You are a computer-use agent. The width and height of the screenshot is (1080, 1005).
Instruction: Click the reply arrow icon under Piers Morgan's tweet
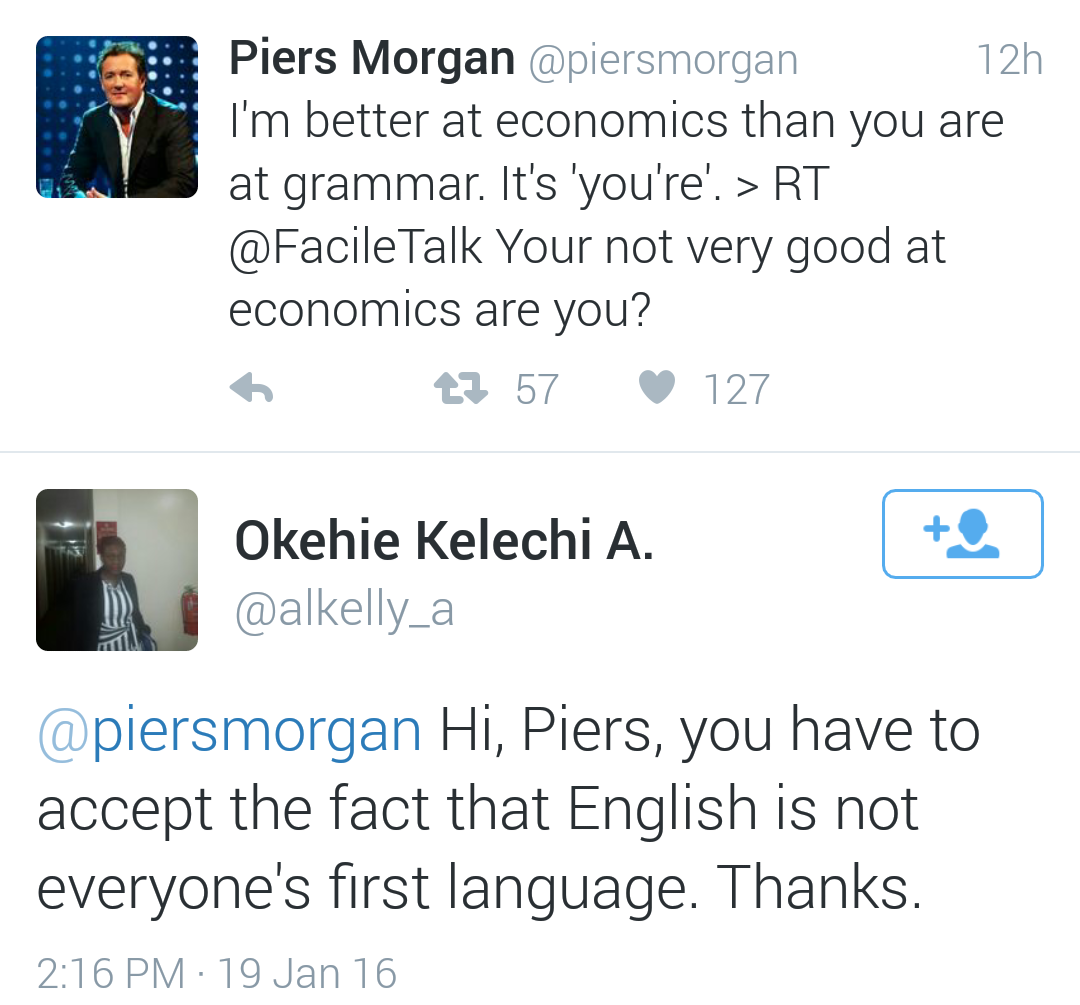point(251,389)
